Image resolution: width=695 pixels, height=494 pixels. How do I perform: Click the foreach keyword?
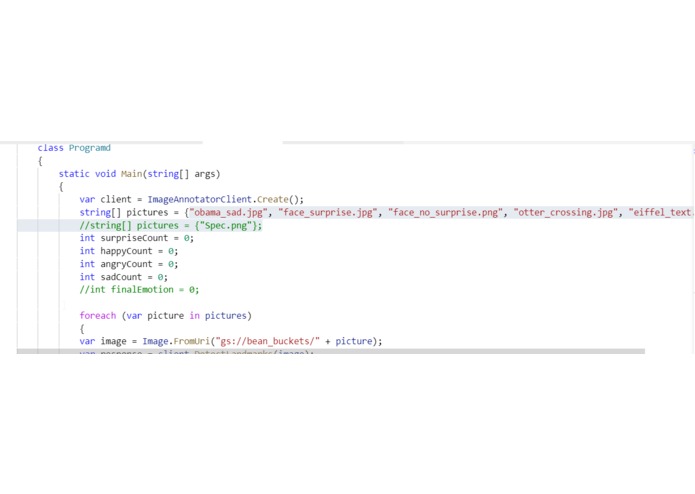tap(98, 315)
